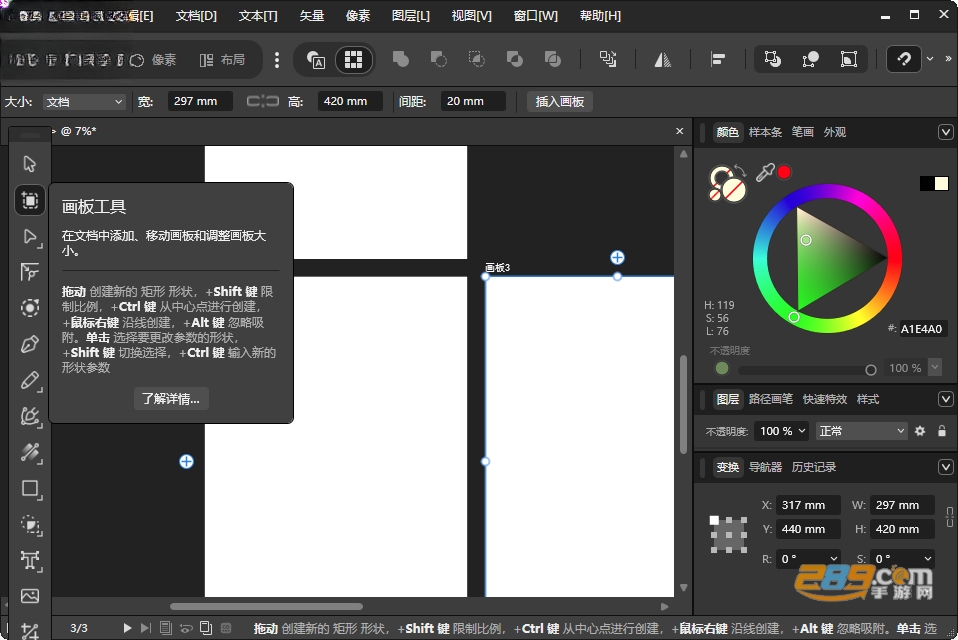The height and width of the screenshot is (640, 958).
Task: Select the Artistic Text tool
Action: pos(29,560)
